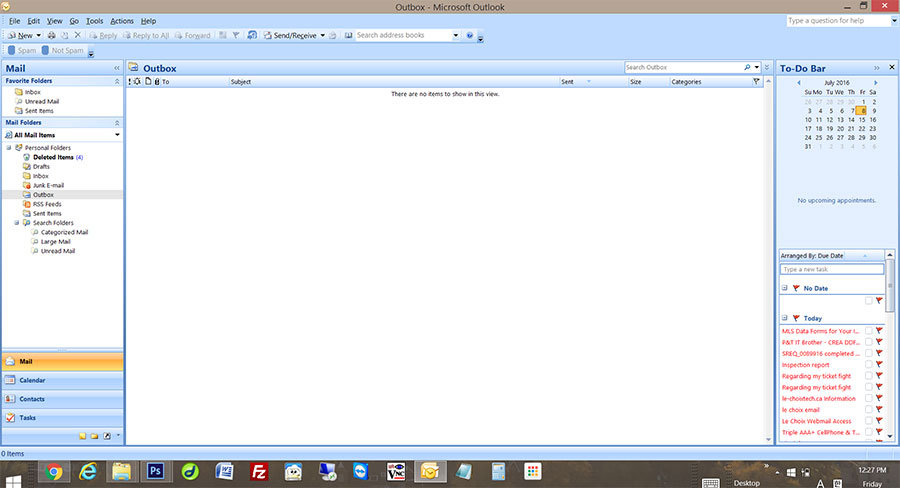Click the Categorize toolbar icon
The image size is (900, 488).
point(223,36)
